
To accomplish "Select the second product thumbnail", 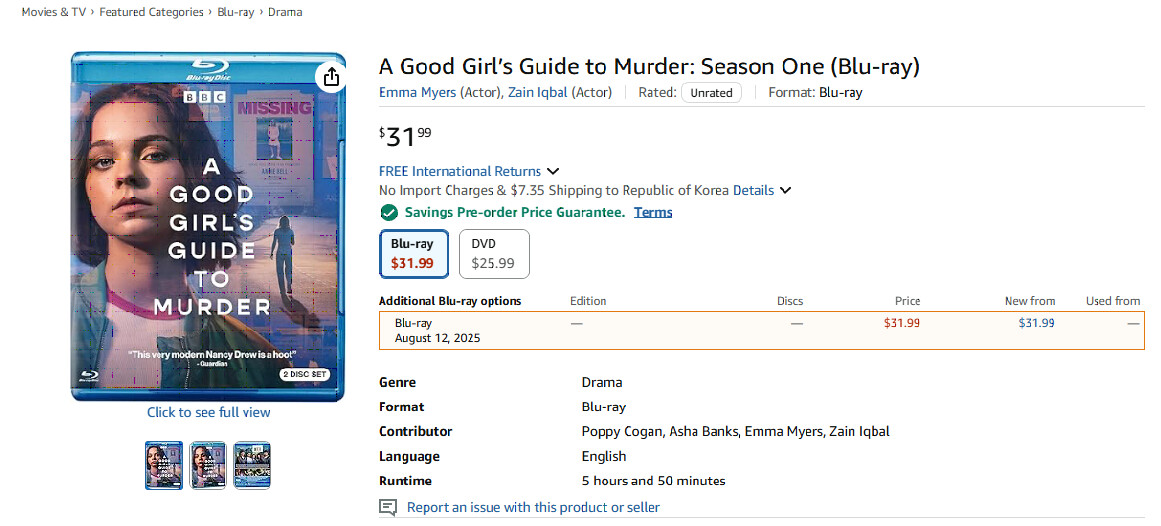I will point(208,465).
